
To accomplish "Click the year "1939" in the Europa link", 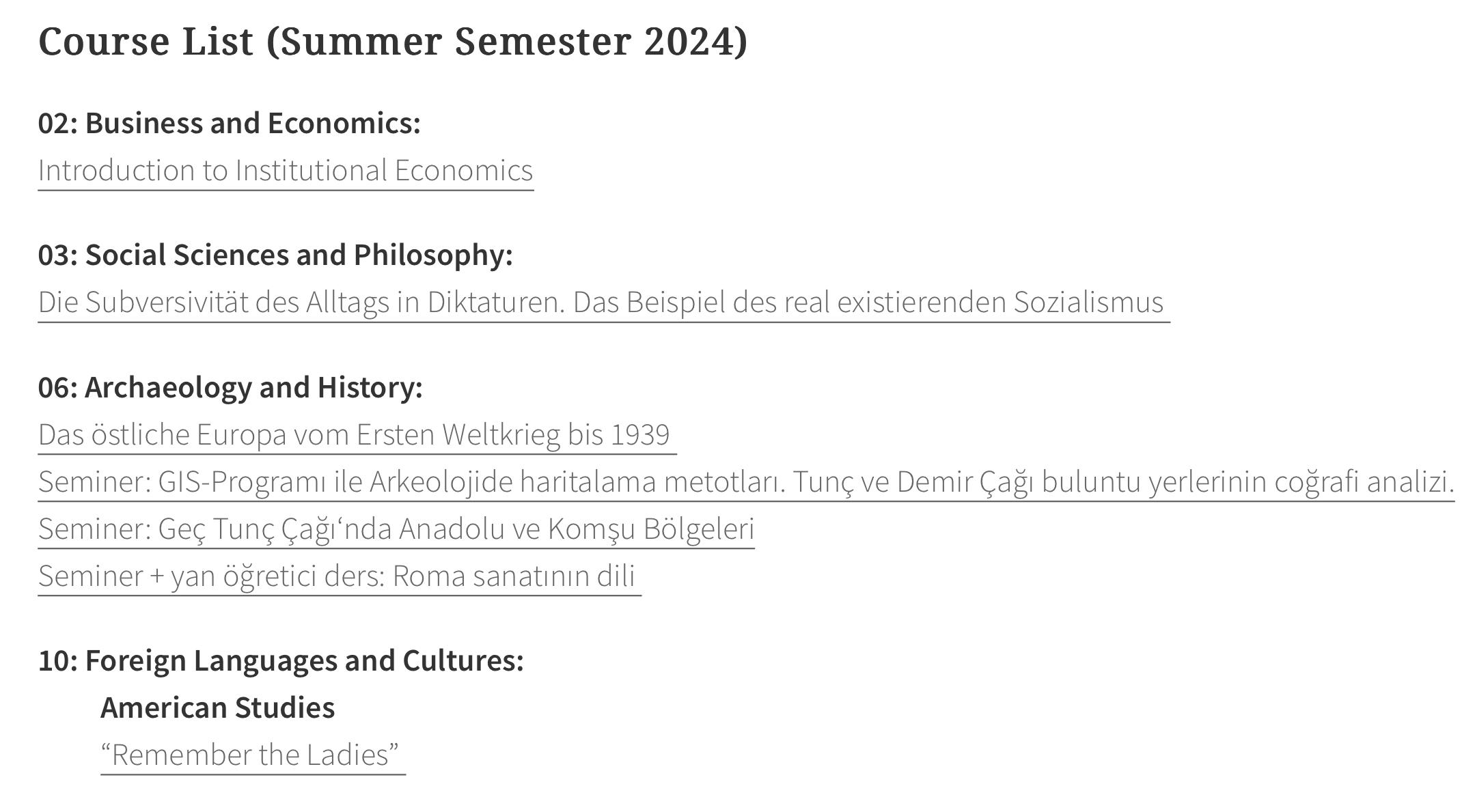I will click(x=639, y=434).
